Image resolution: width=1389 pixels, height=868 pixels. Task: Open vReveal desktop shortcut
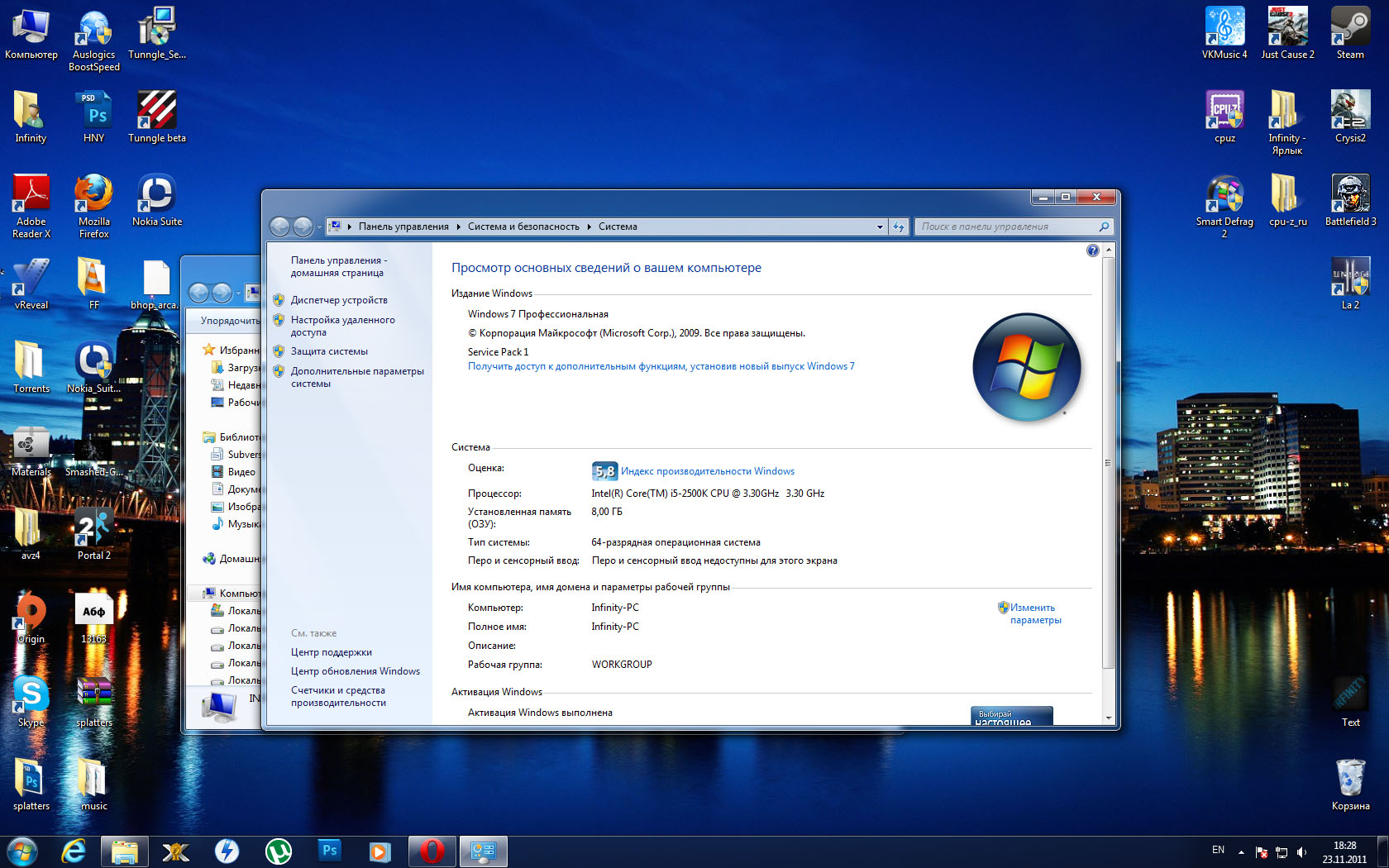point(31,284)
